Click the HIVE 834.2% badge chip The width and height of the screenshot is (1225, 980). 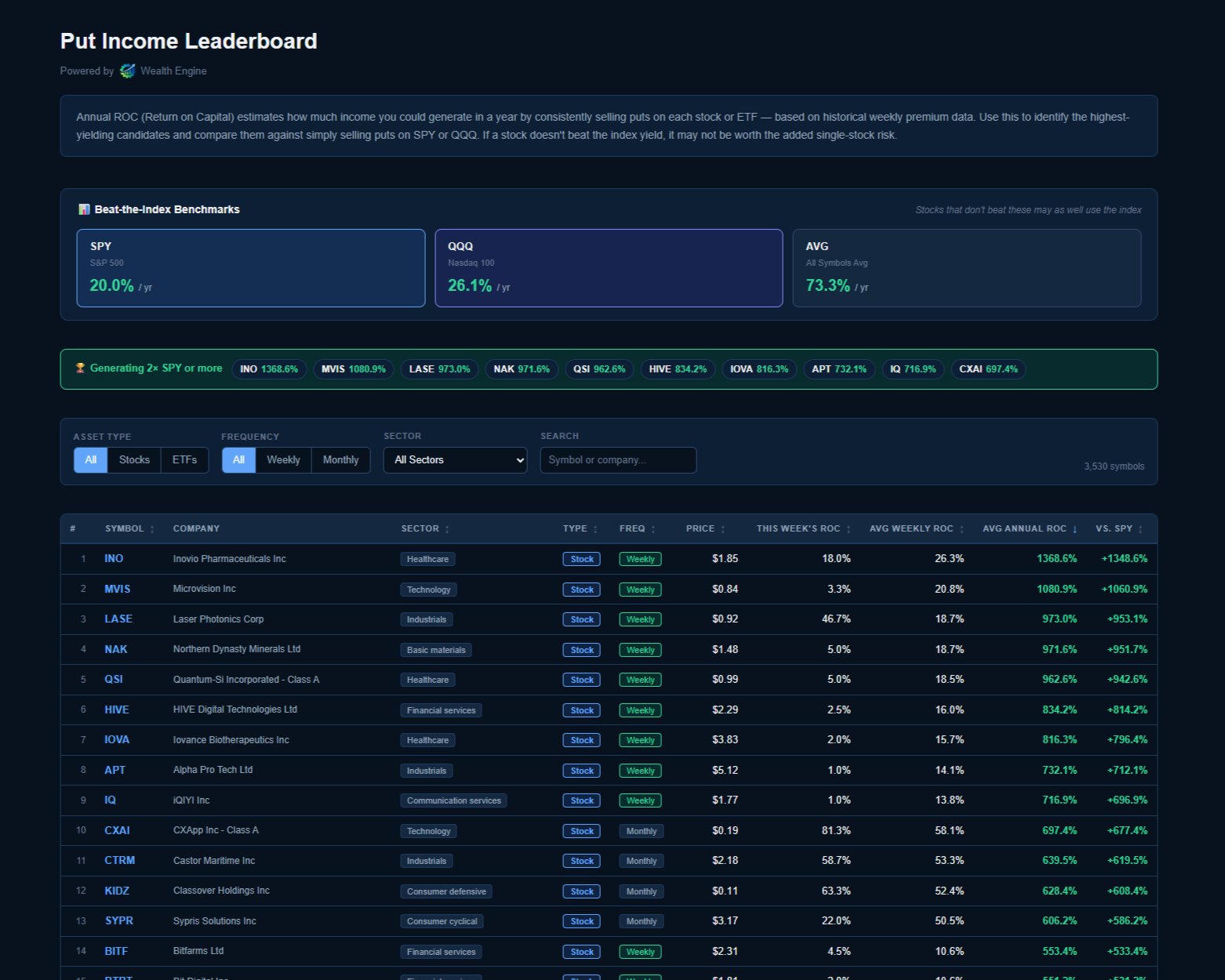[677, 368]
